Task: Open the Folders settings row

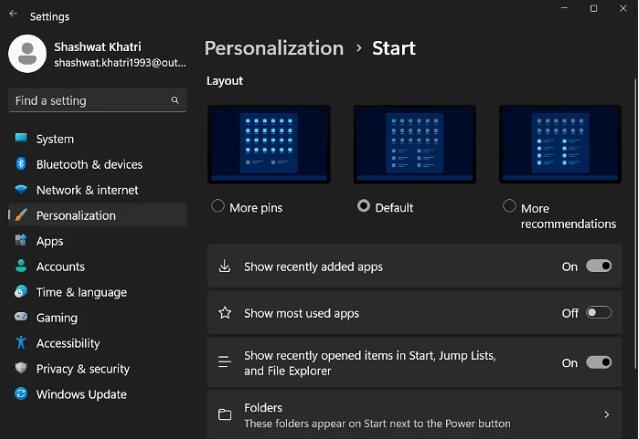Action: pos(414,415)
